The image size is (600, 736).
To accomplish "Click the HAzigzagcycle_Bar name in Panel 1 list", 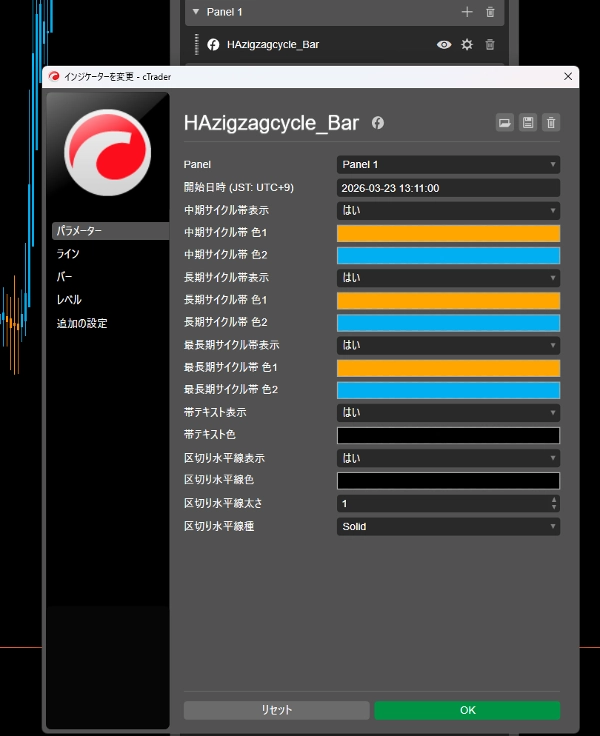I will (x=273, y=45).
